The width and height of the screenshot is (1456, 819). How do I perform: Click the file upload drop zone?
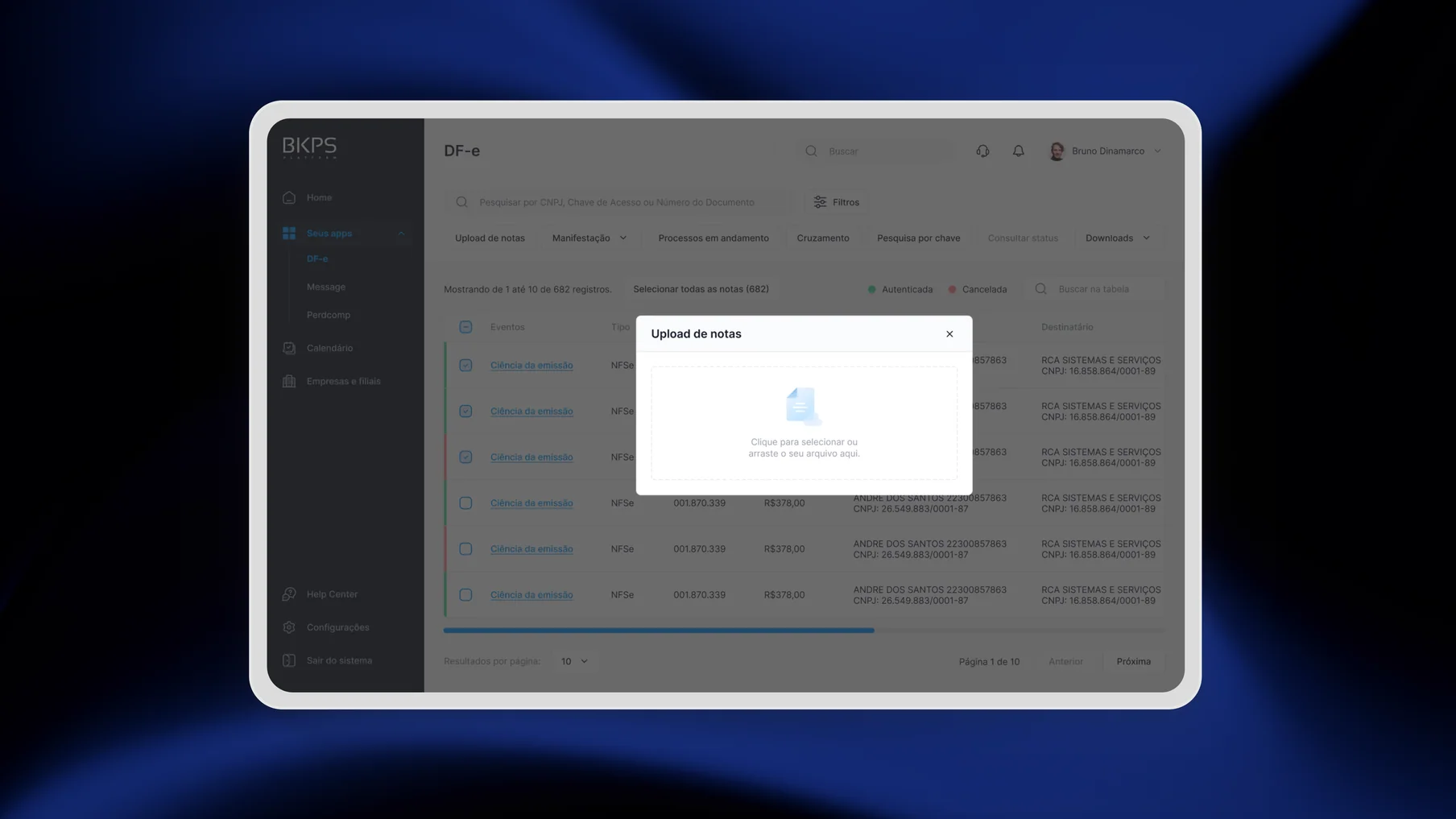(x=804, y=423)
